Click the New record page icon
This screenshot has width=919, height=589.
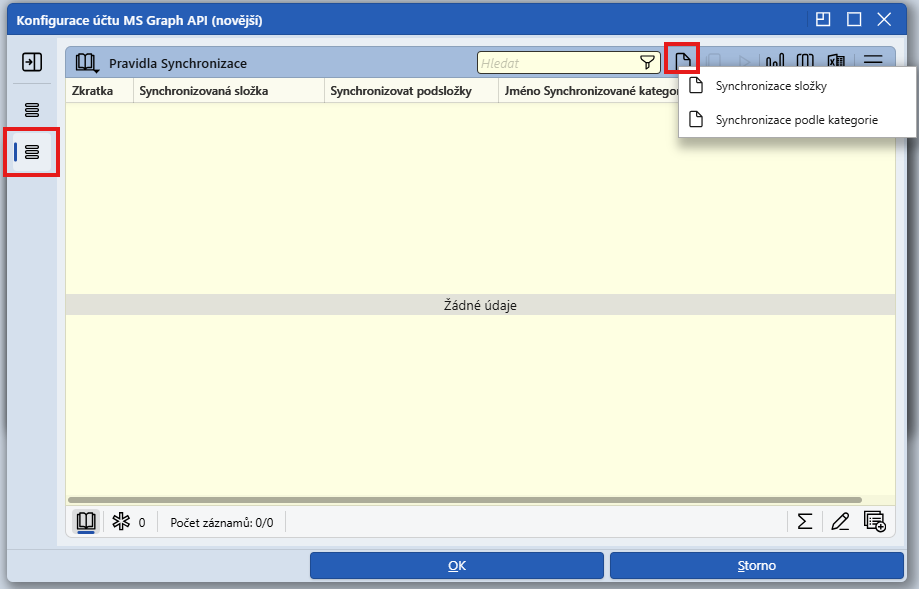pyautogui.click(x=682, y=60)
